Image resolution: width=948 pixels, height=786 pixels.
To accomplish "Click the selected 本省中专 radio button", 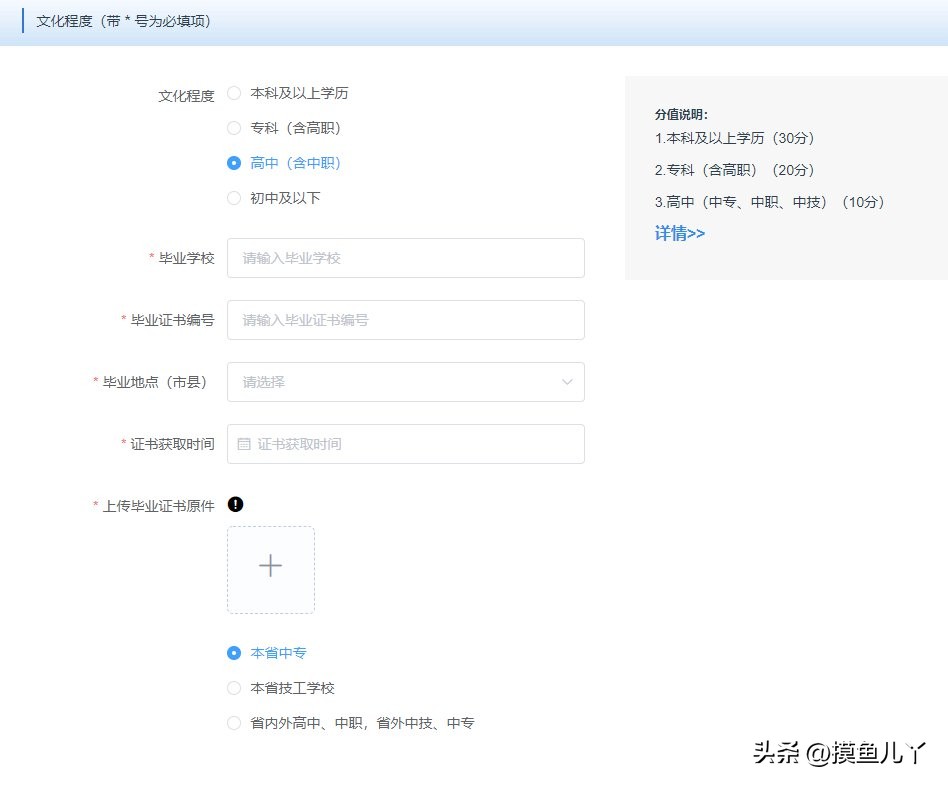I will pos(233,652).
